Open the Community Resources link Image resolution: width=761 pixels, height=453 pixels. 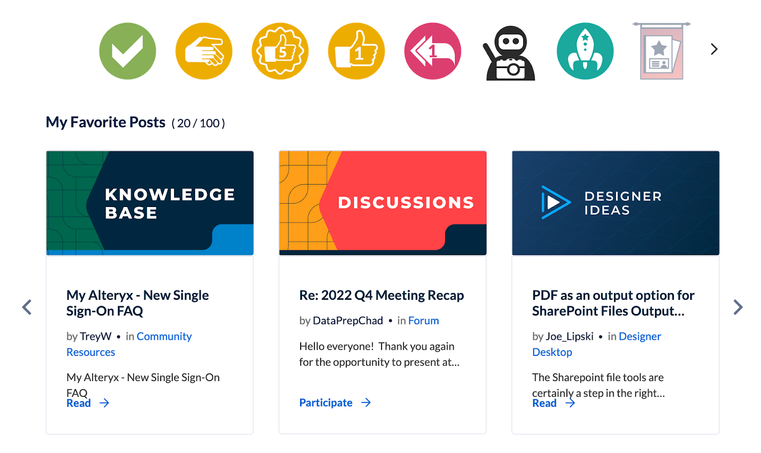click(129, 344)
